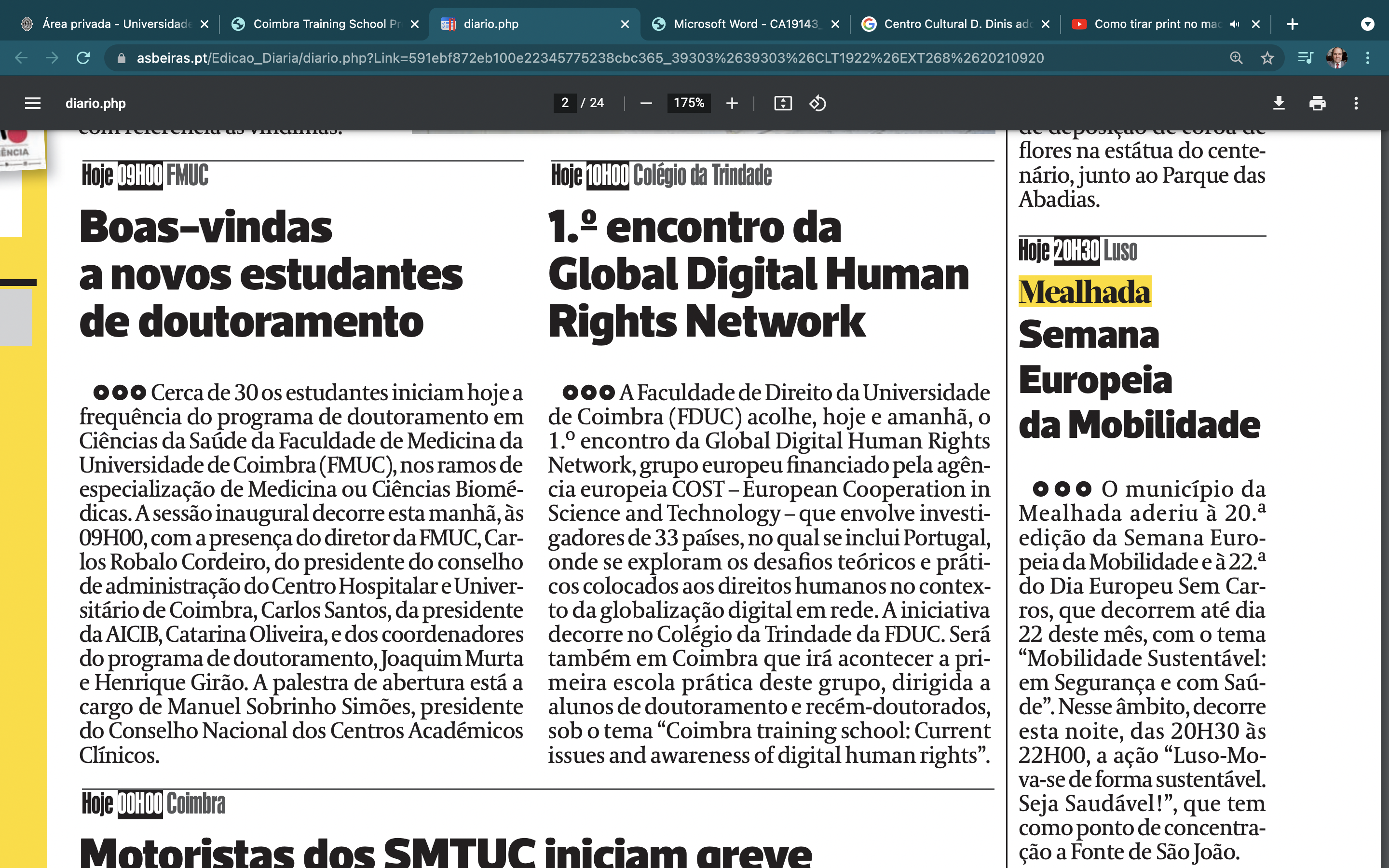The image size is (1389, 868).
Task: Click the zoom in plus button
Action: pos(731,103)
